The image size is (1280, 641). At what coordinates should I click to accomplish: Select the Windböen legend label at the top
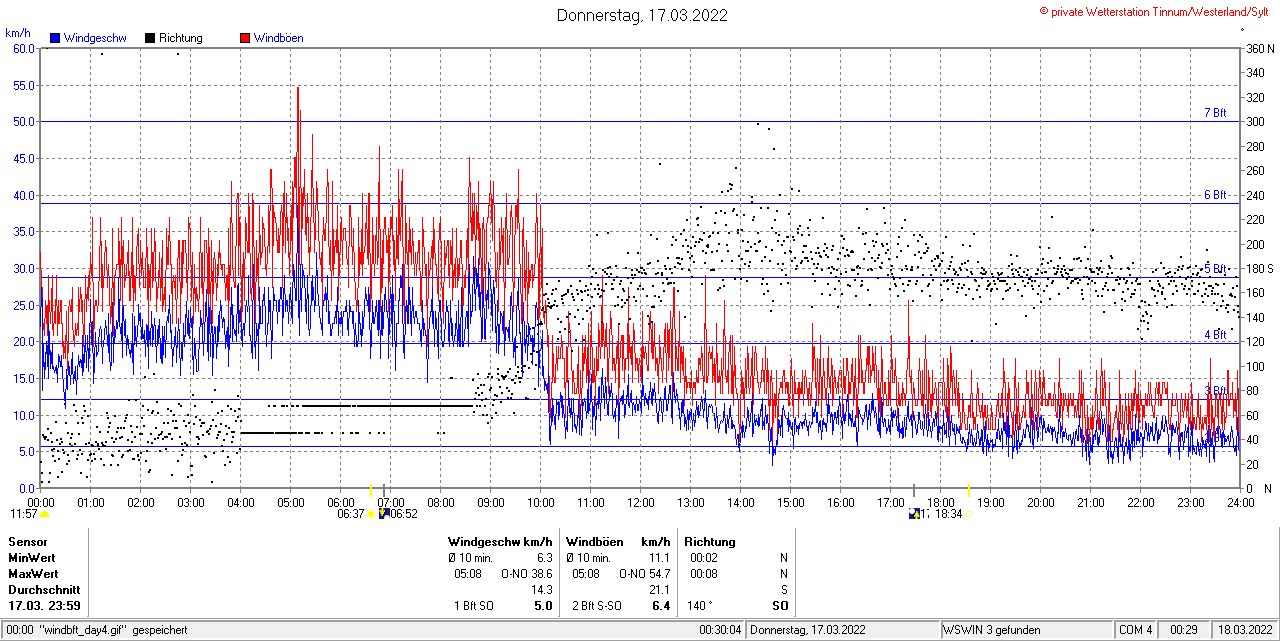(278, 38)
